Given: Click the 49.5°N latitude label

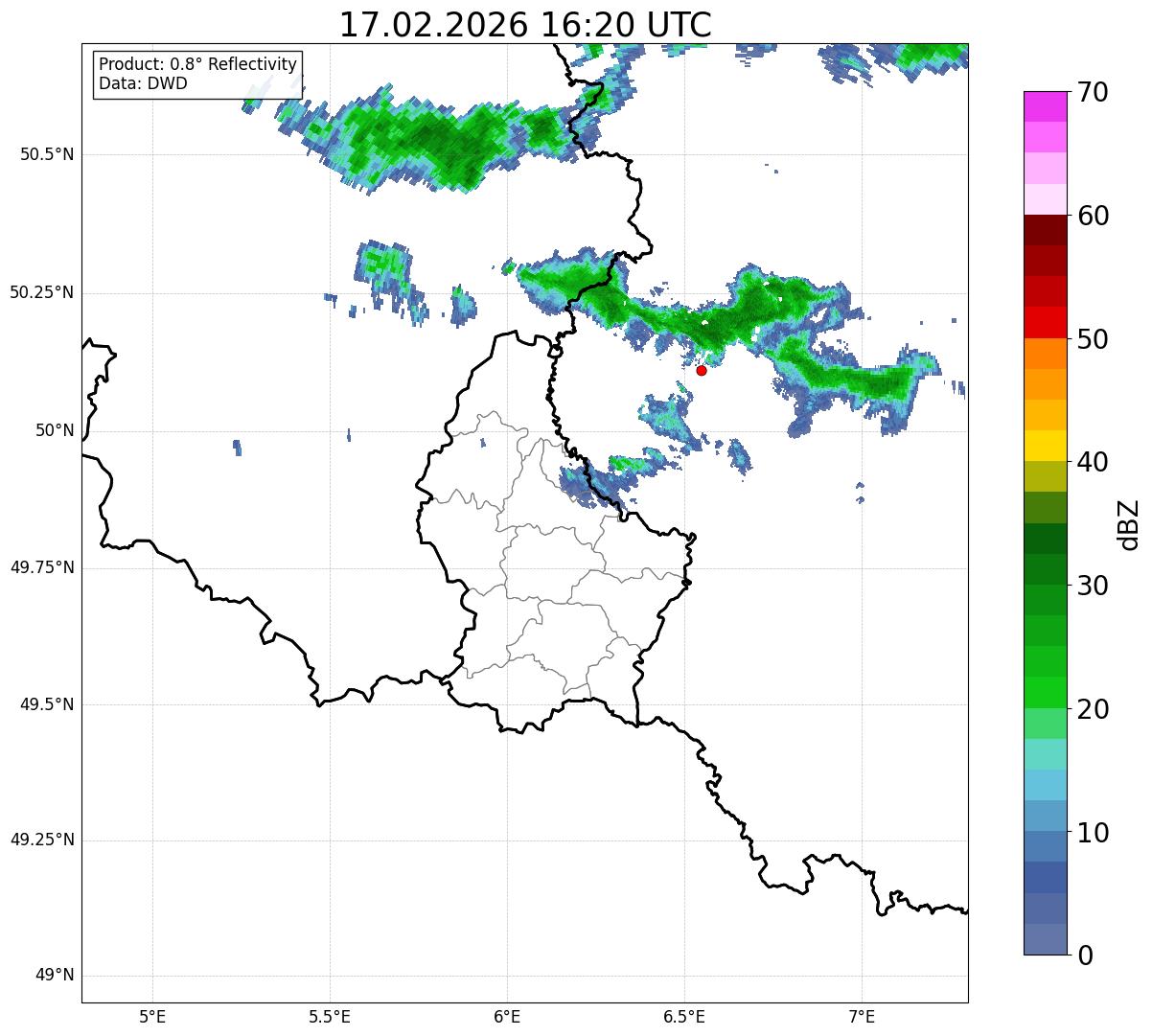Looking at the screenshot, I should [47, 704].
